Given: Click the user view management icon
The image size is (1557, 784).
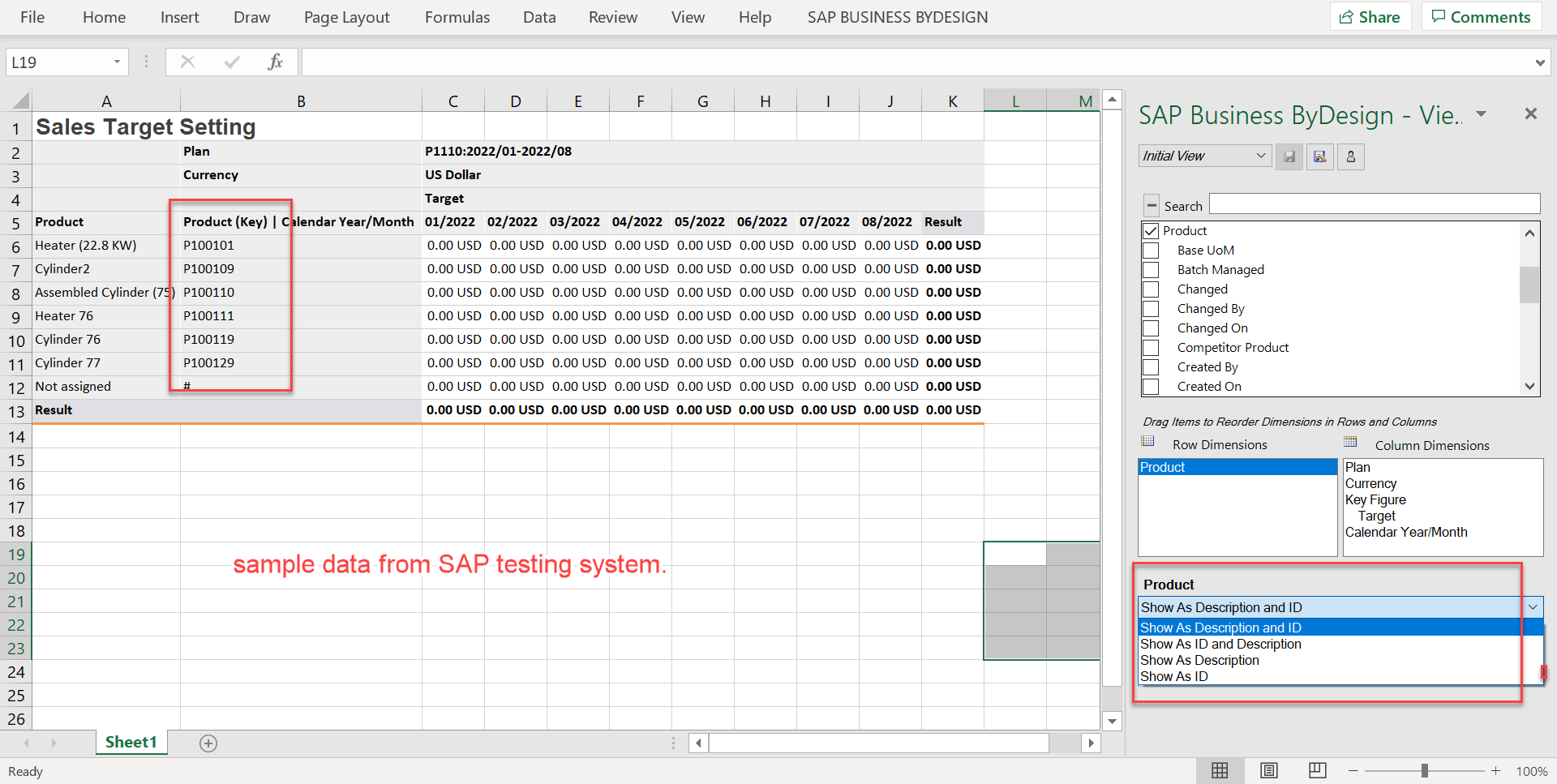Looking at the screenshot, I should 1351,156.
